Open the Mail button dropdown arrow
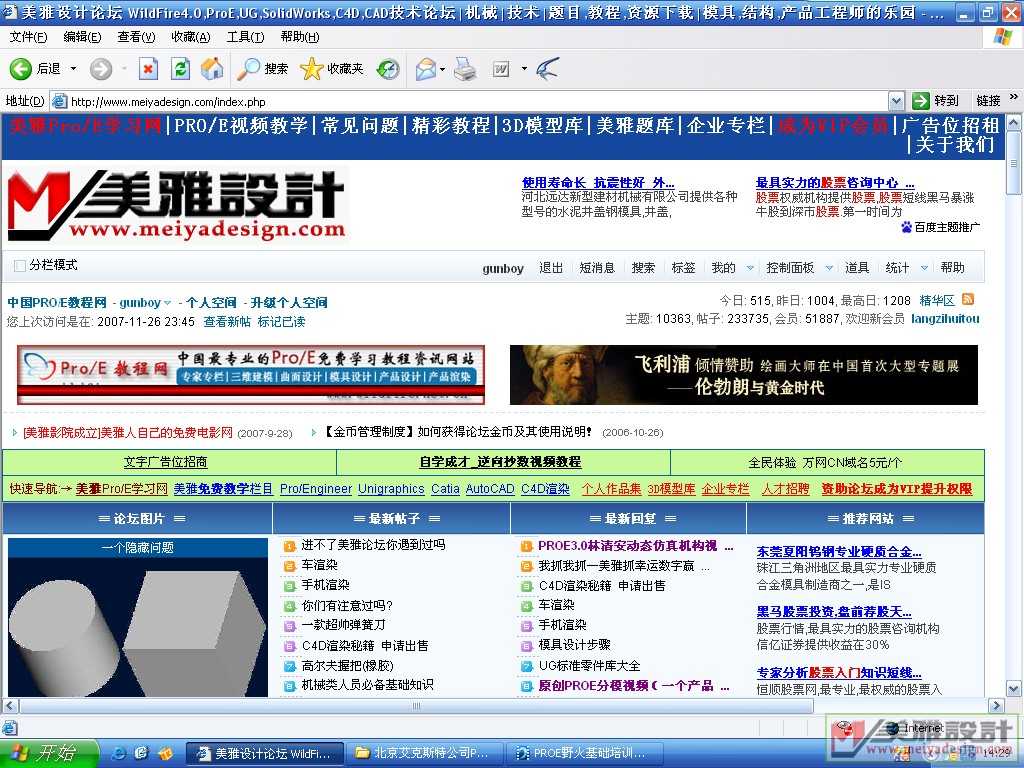This screenshot has height=768, width=1024. [x=443, y=69]
